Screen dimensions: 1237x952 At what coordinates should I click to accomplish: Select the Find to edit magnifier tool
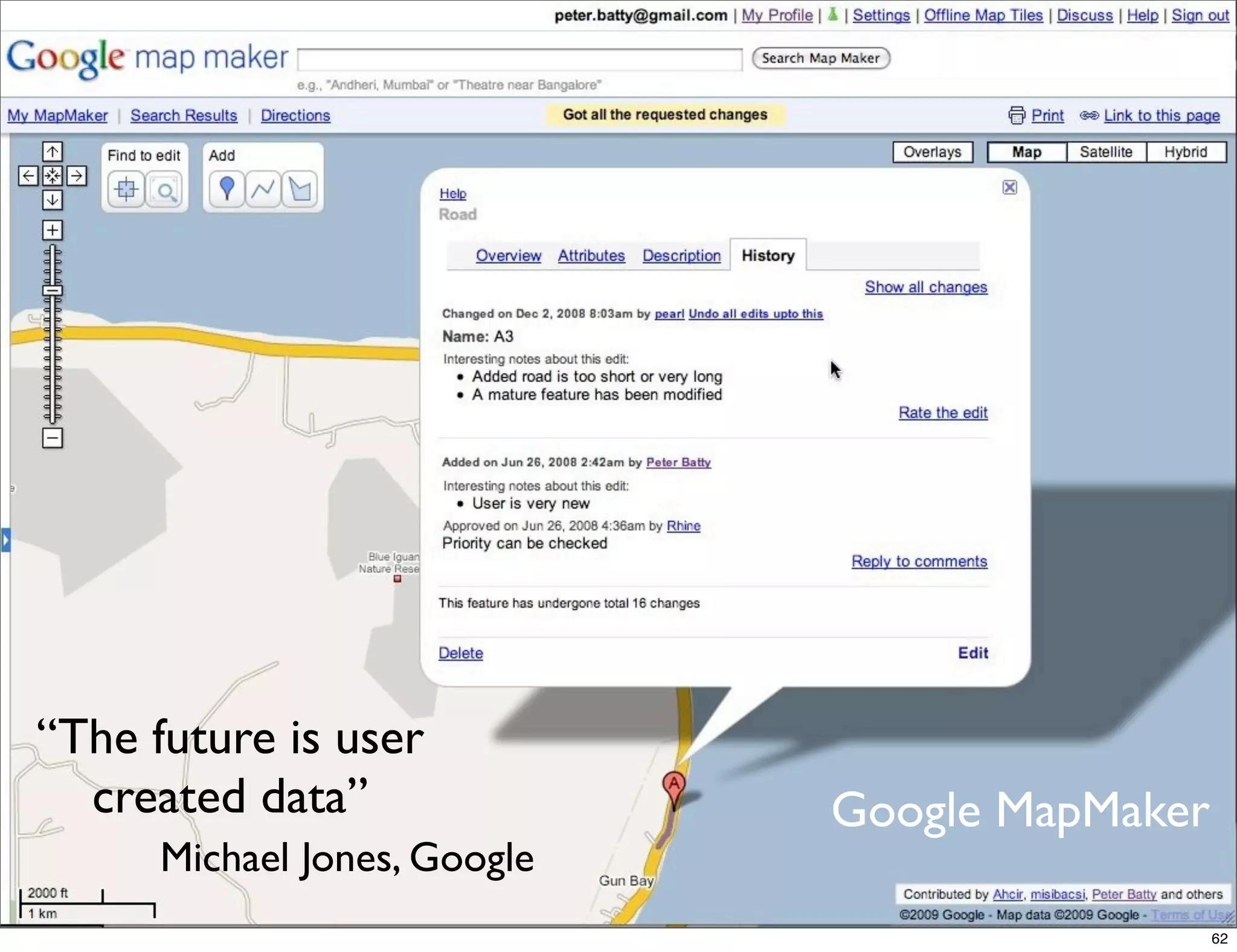(x=164, y=190)
